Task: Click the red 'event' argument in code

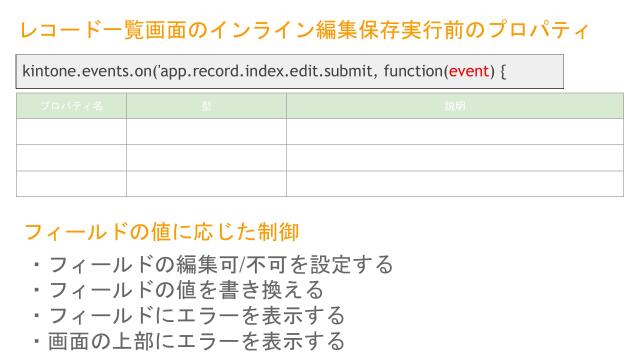Action: point(469,71)
